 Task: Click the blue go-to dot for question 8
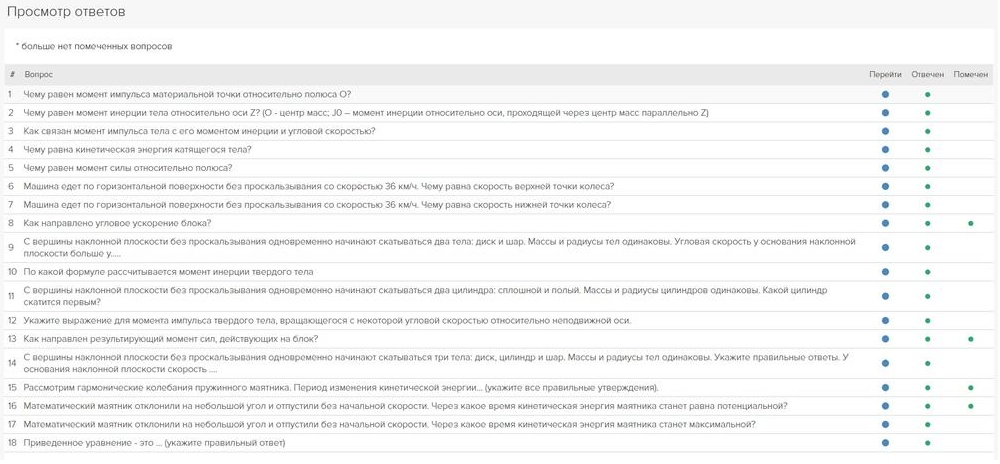click(x=885, y=223)
